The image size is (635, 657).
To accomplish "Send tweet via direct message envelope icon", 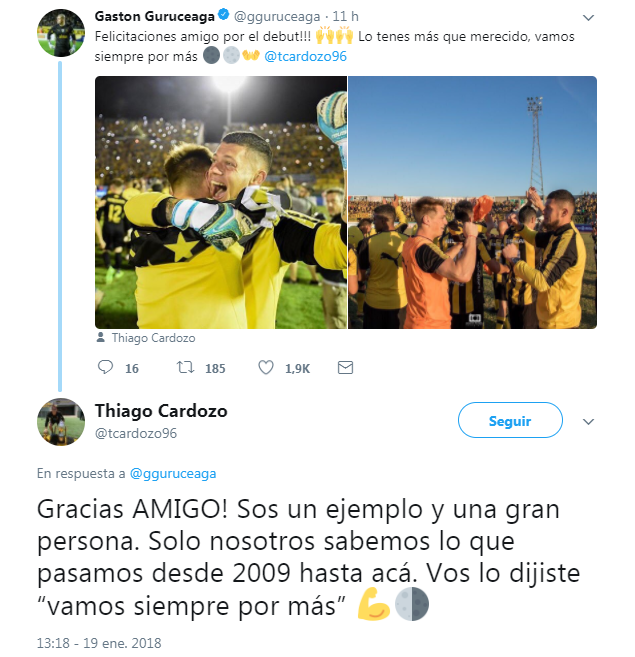I will point(345,367).
